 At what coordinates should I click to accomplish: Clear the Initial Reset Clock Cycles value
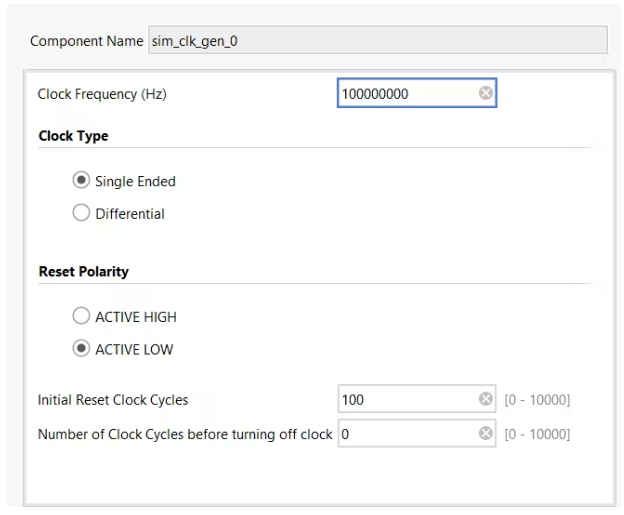click(x=486, y=400)
